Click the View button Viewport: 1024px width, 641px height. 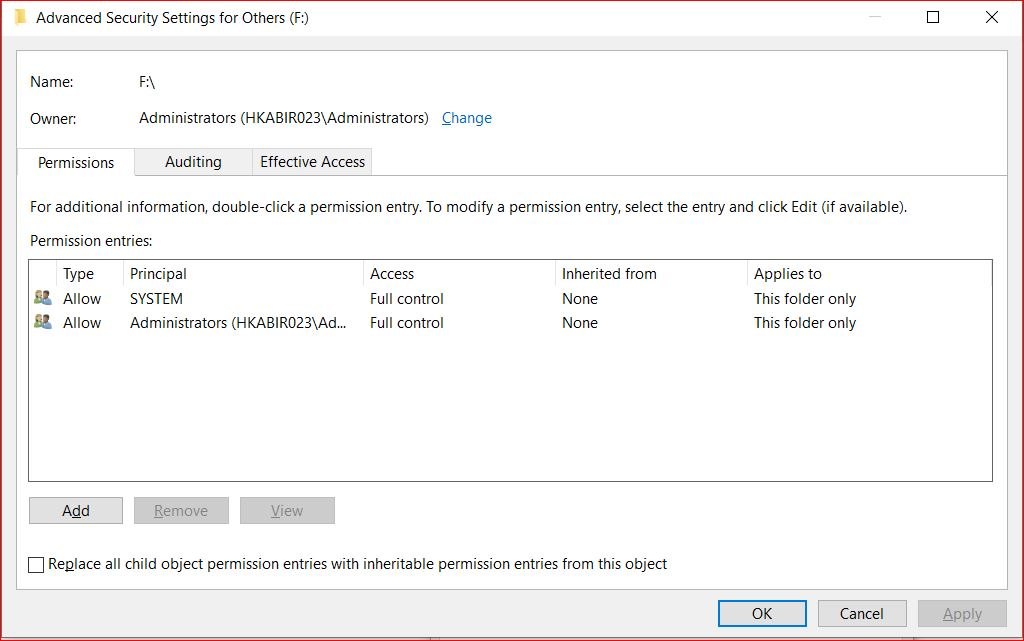pyautogui.click(x=287, y=510)
